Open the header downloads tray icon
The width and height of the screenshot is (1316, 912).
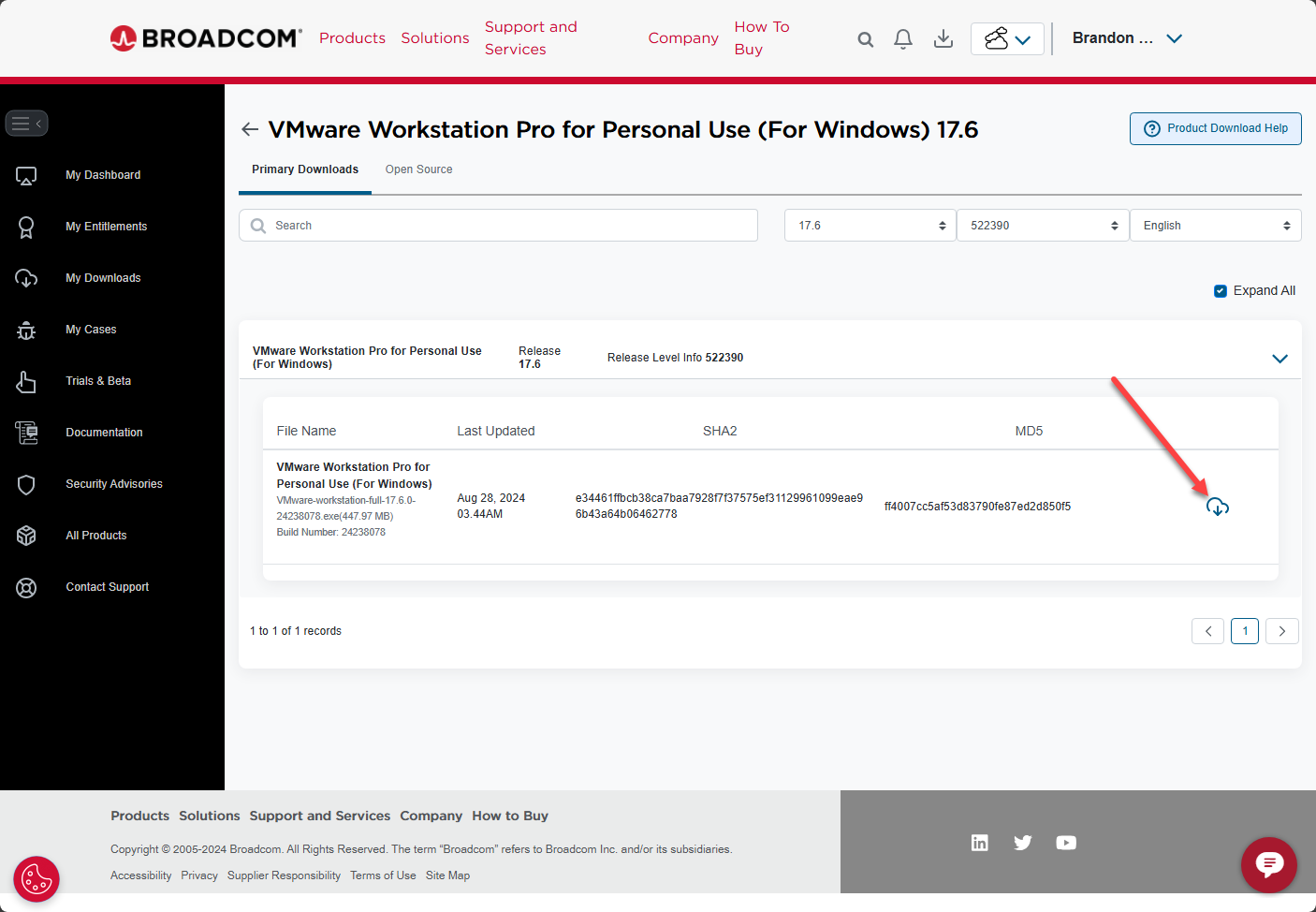(x=943, y=38)
